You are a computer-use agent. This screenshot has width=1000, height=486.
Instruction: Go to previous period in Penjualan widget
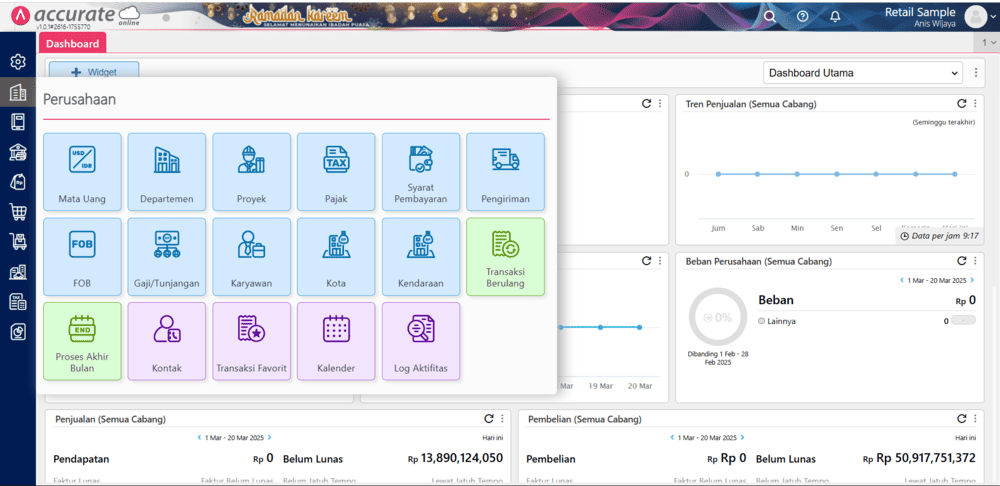point(199,438)
